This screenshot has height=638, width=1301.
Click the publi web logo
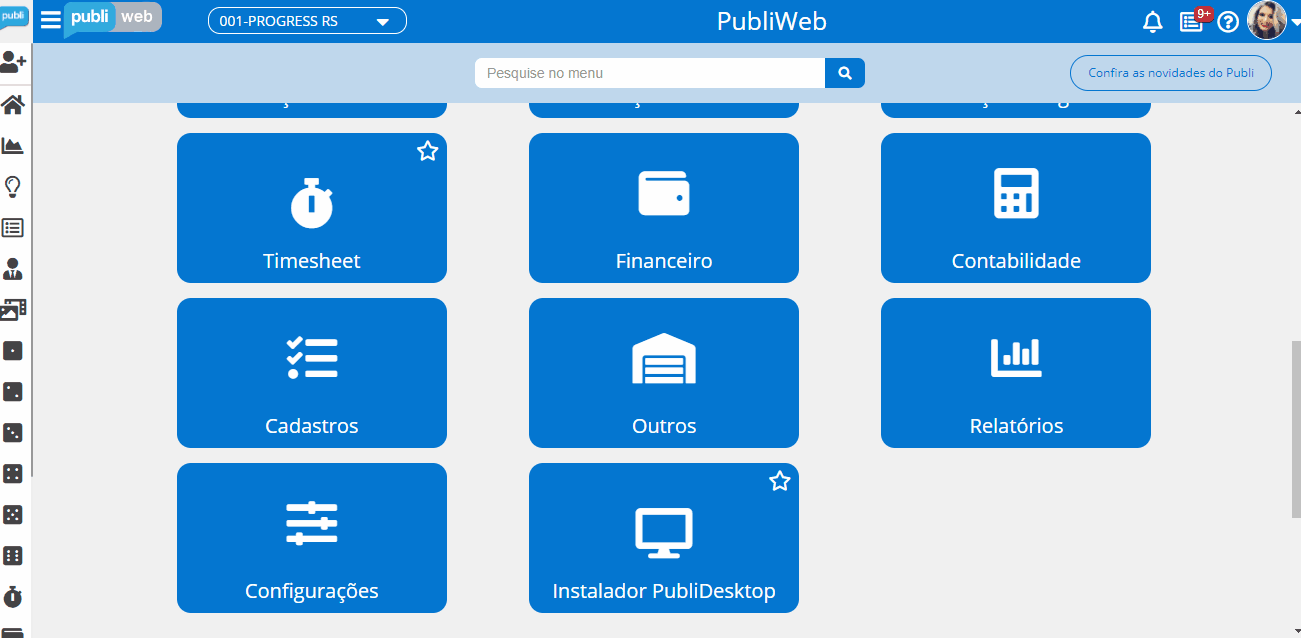pos(112,18)
